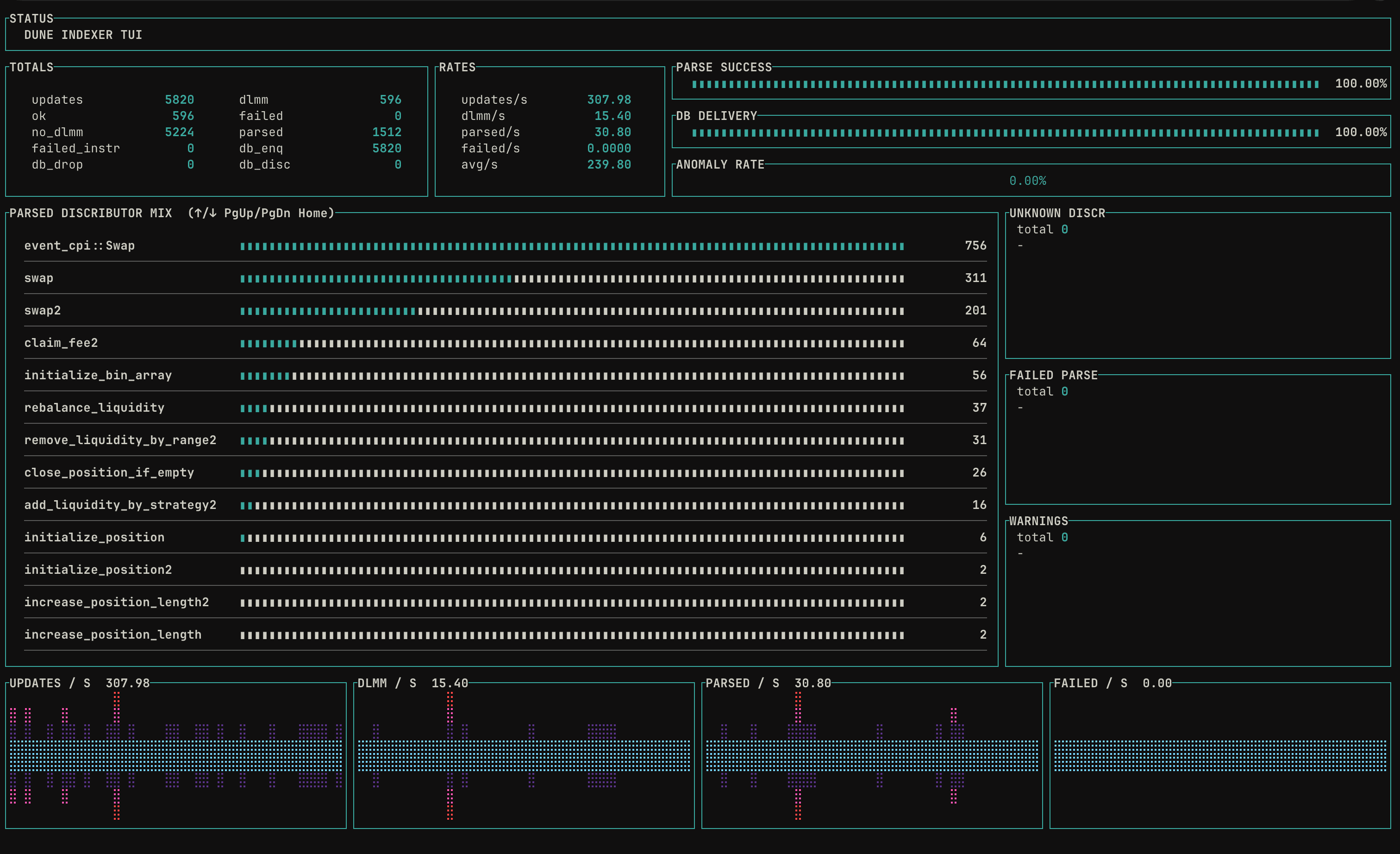
Task: Select the FAILED PARSE panel total
Action: pos(1042,391)
